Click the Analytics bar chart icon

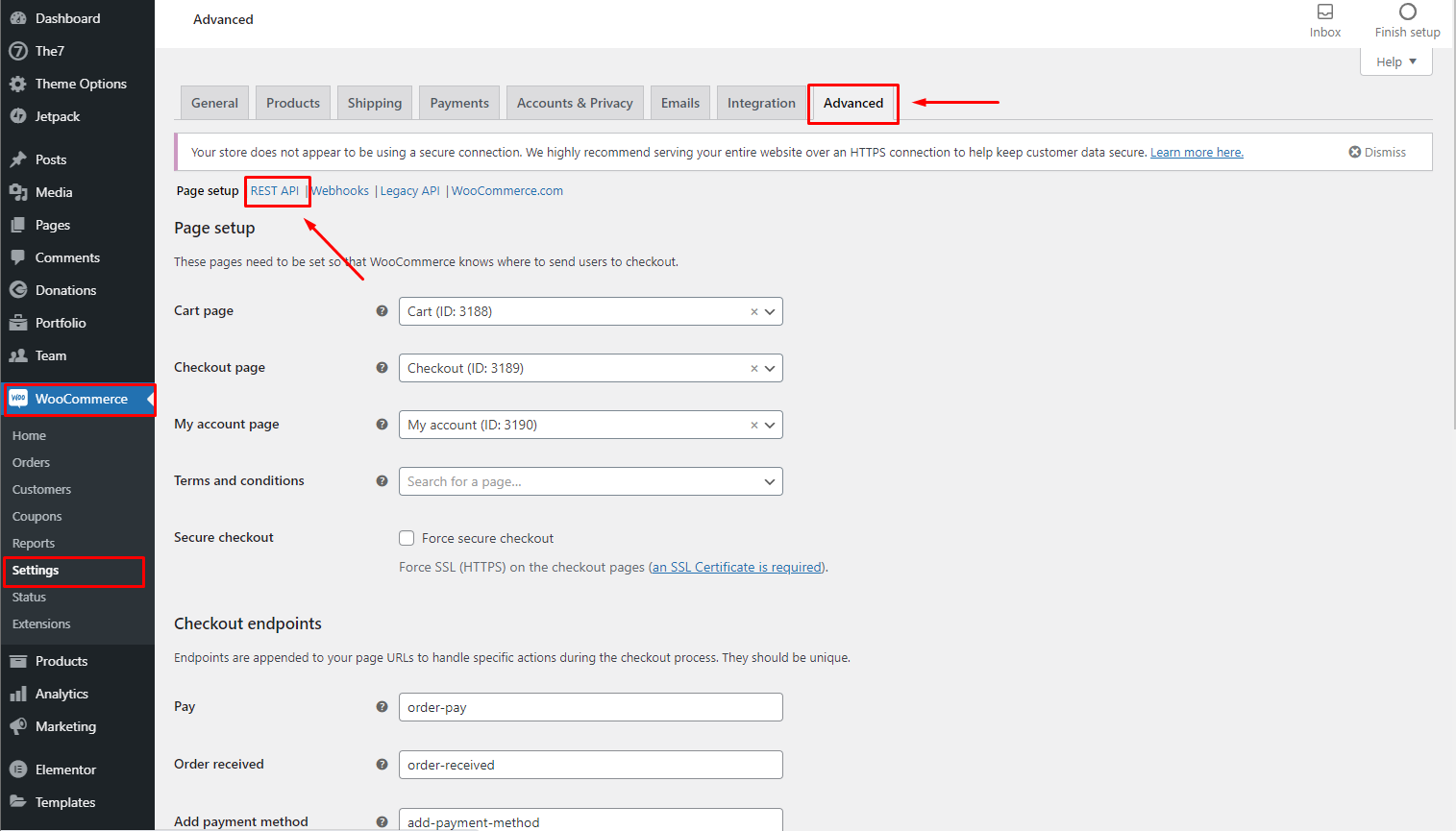[18, 694]
